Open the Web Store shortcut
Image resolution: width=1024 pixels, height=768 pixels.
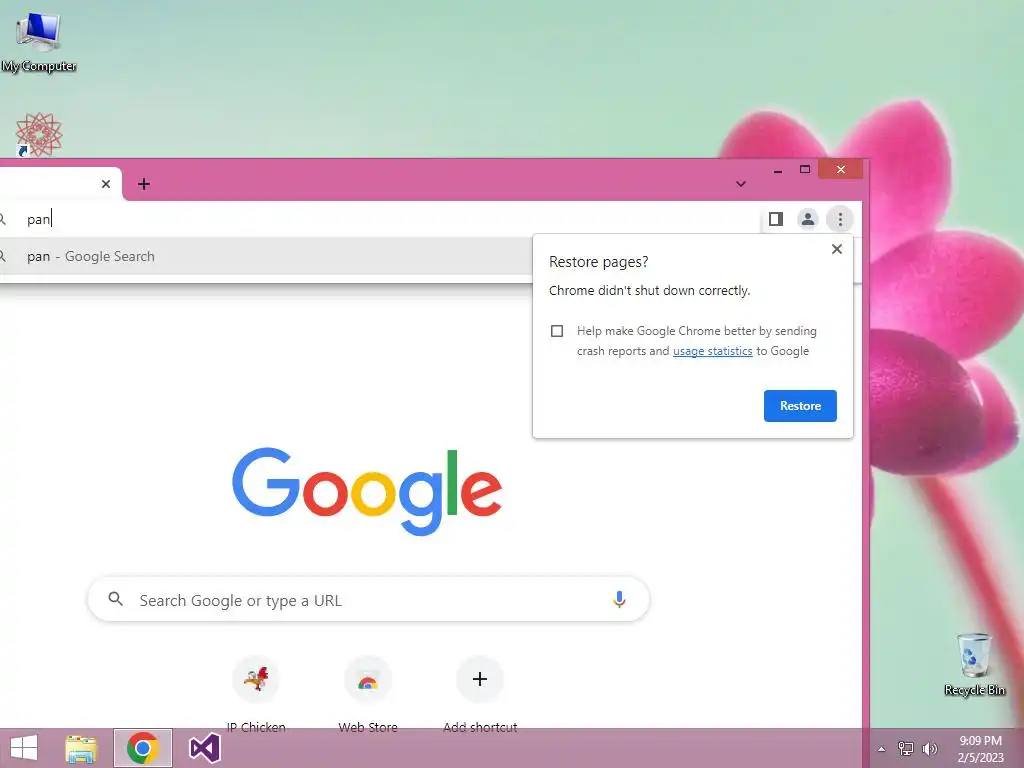(368, 694)
